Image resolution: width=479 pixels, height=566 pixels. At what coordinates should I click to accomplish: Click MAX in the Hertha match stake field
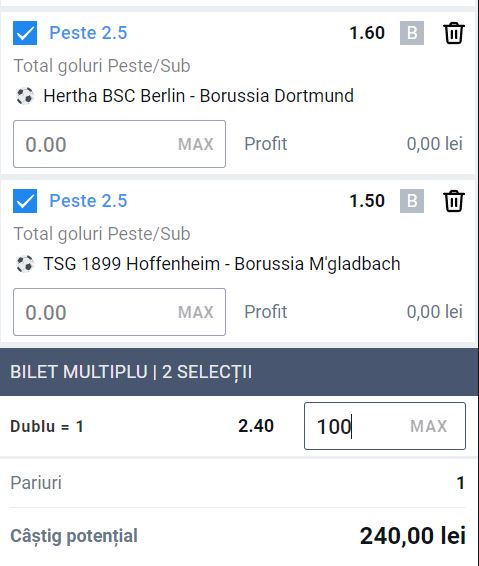196,144
